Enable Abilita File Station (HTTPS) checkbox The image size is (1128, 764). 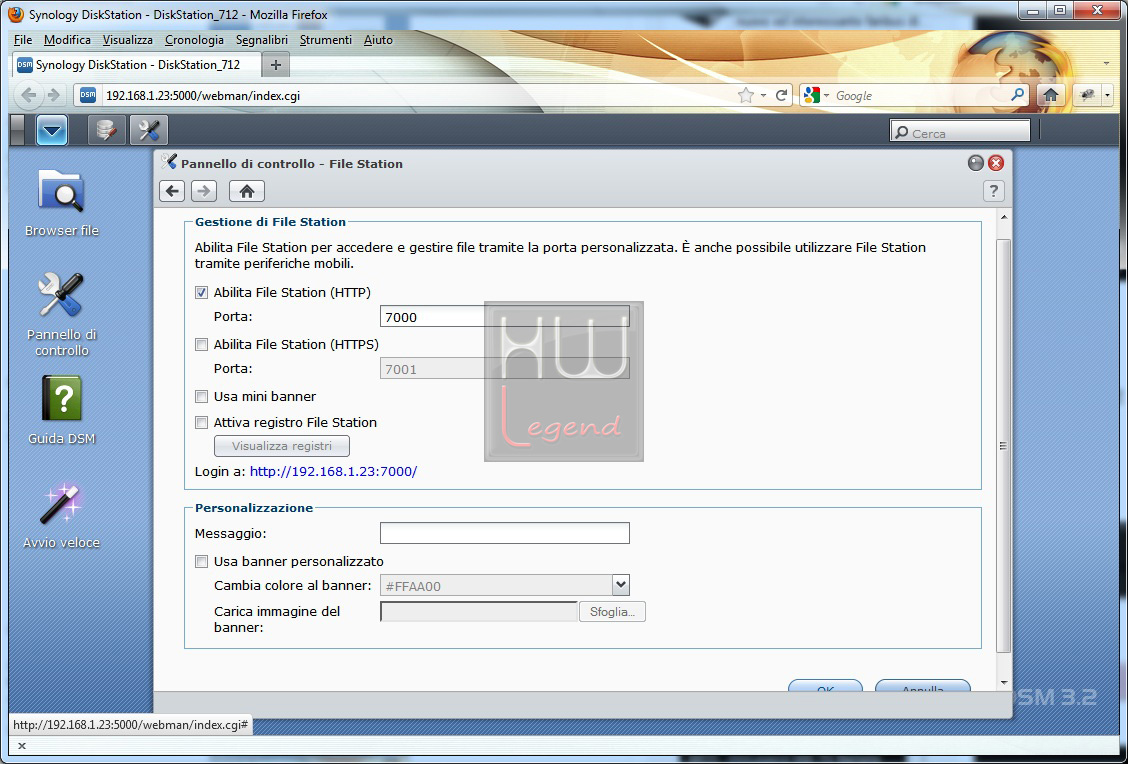pyautogui.click(x=201, y=345)
